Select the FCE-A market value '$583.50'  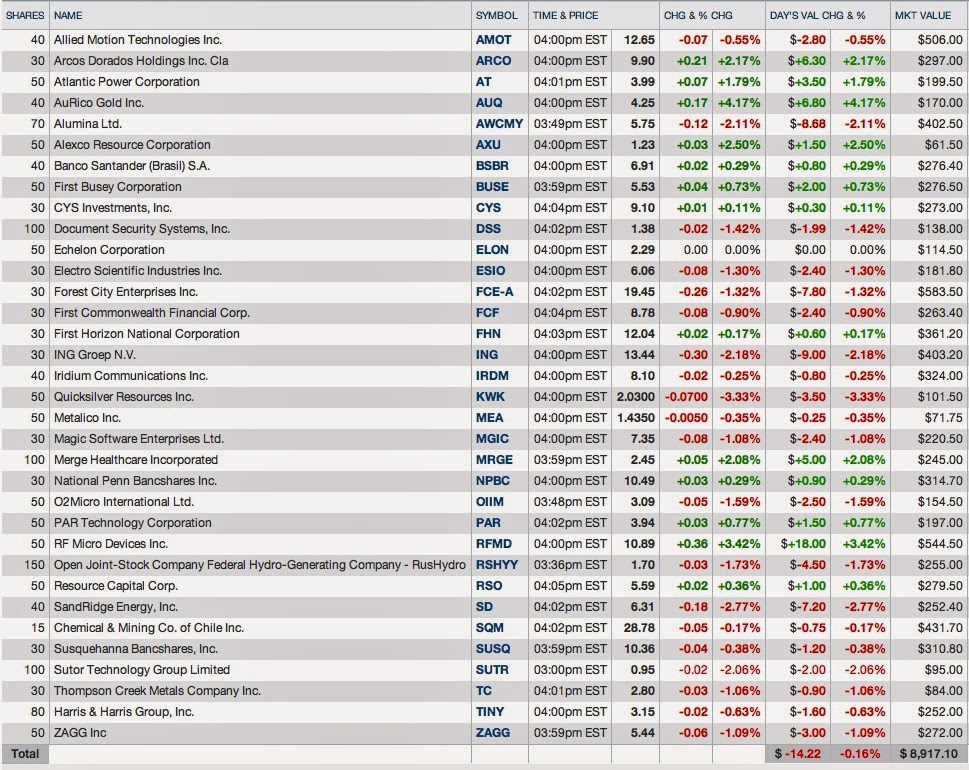tap(940, 292)
